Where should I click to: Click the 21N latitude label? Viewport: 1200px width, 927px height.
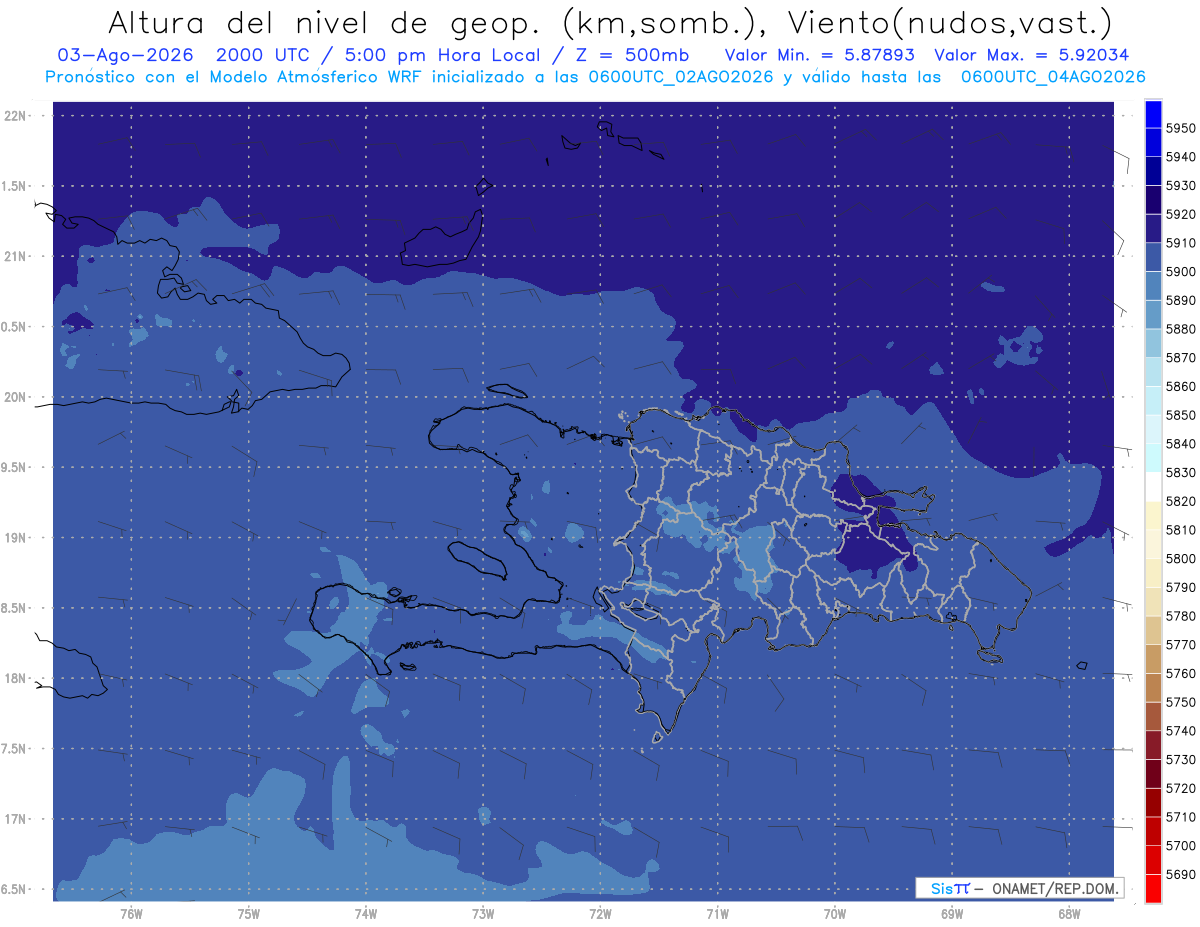pos(16,257)
